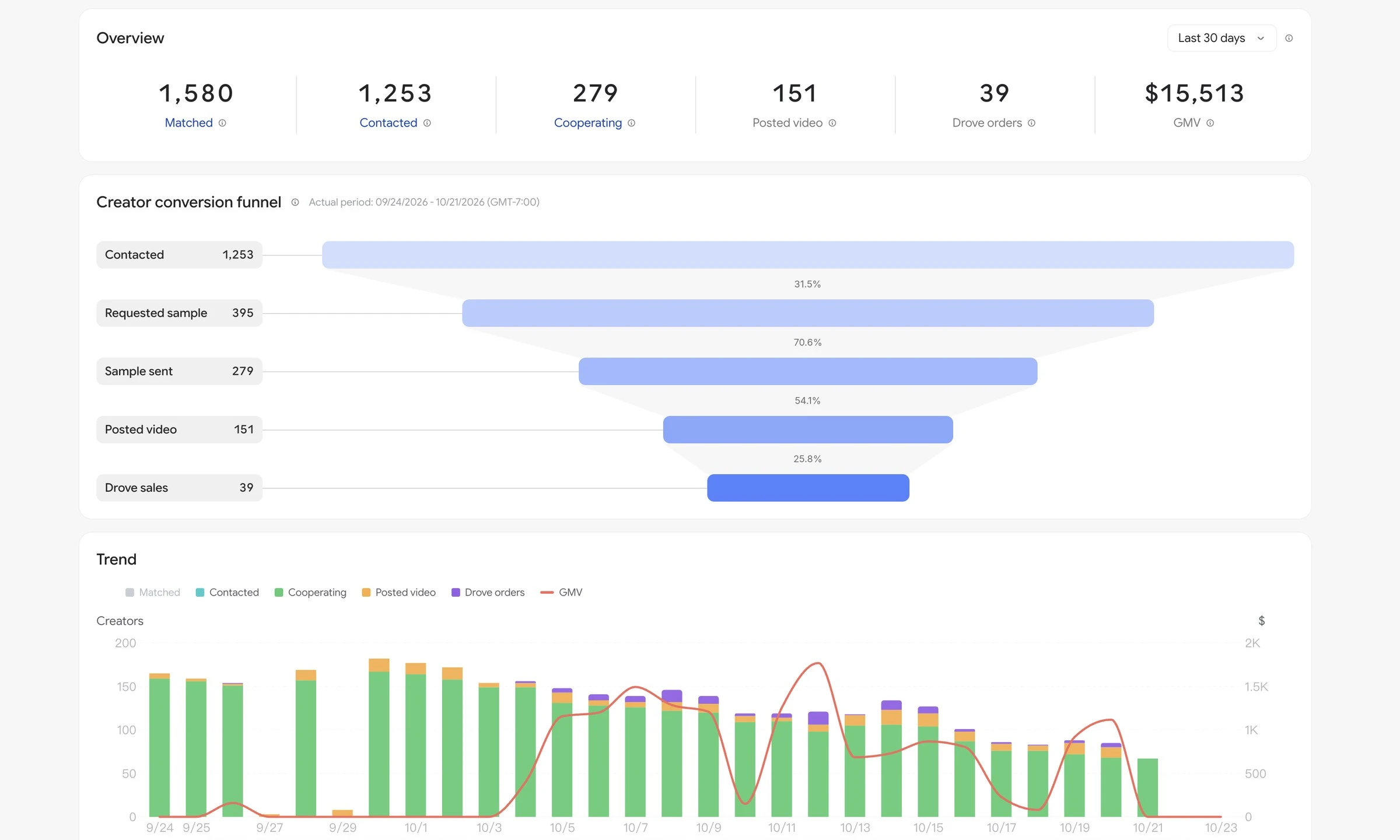Click info icon beside GMV metric
Image resolution: width=1400 pixels, height=840 pixels.
[x=1210, y=123]
